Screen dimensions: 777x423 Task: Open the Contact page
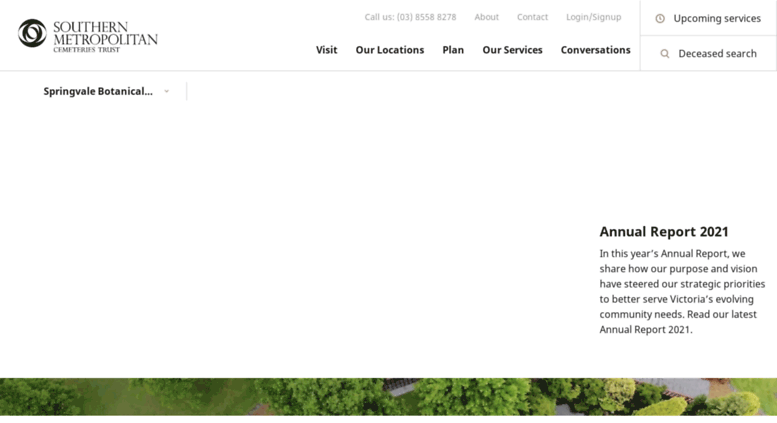pos(532,17)
